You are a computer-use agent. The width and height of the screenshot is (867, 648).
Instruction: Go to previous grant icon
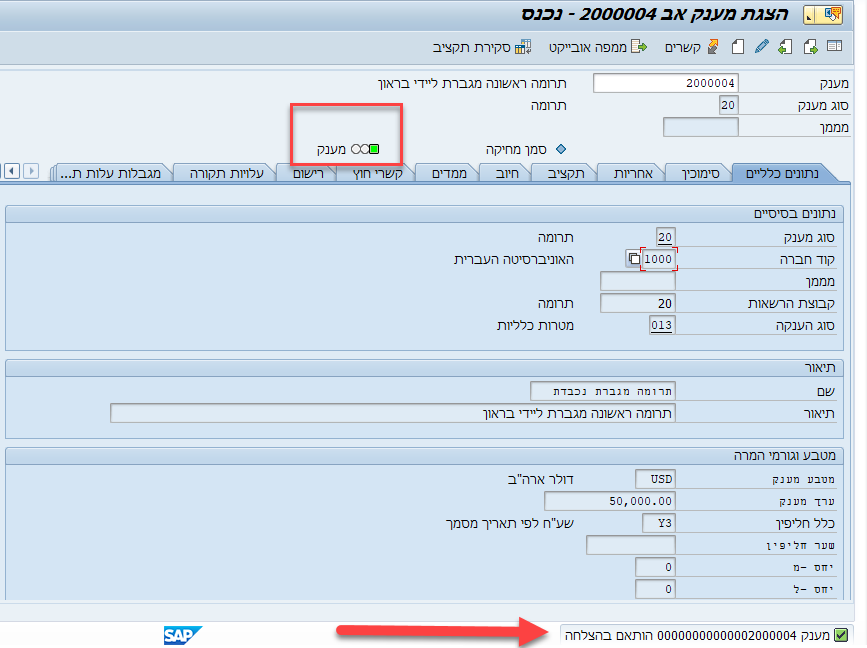click(785, 47)
